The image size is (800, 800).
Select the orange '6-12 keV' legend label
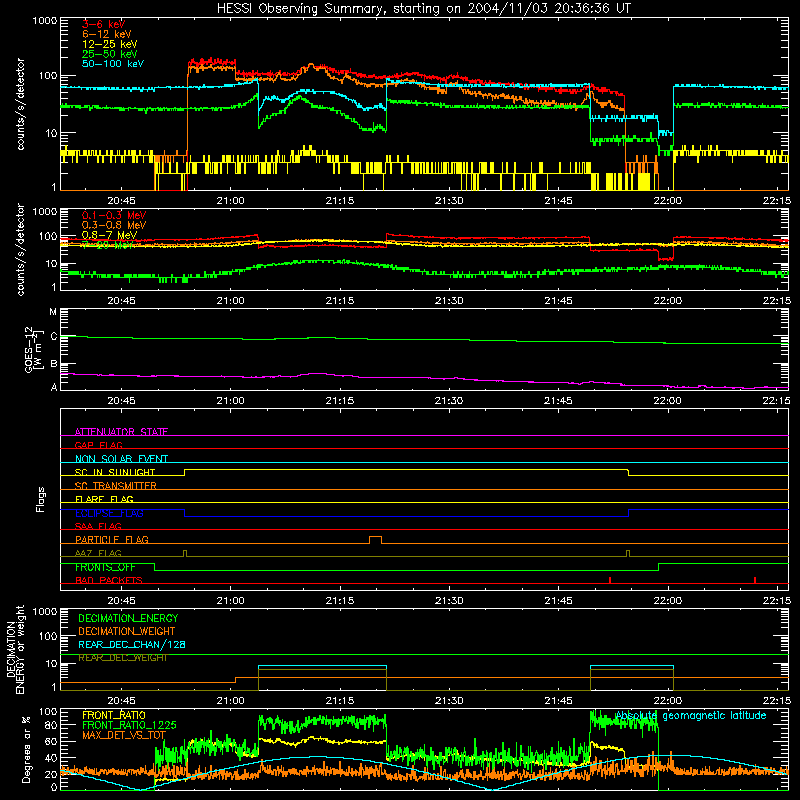pyautogui.click(x=106, y=34)
